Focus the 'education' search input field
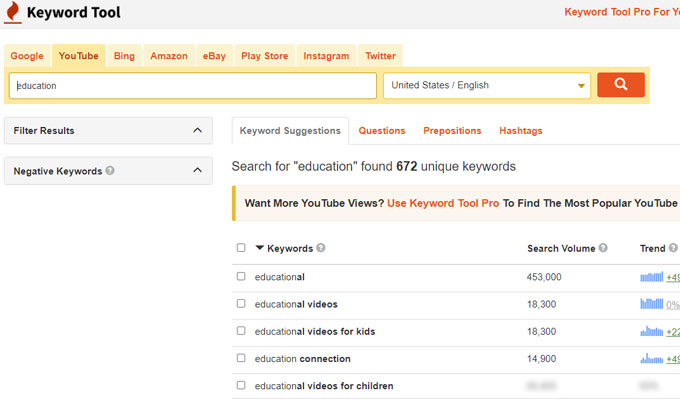The image size is (680, 400). click(x=193, y=85)
